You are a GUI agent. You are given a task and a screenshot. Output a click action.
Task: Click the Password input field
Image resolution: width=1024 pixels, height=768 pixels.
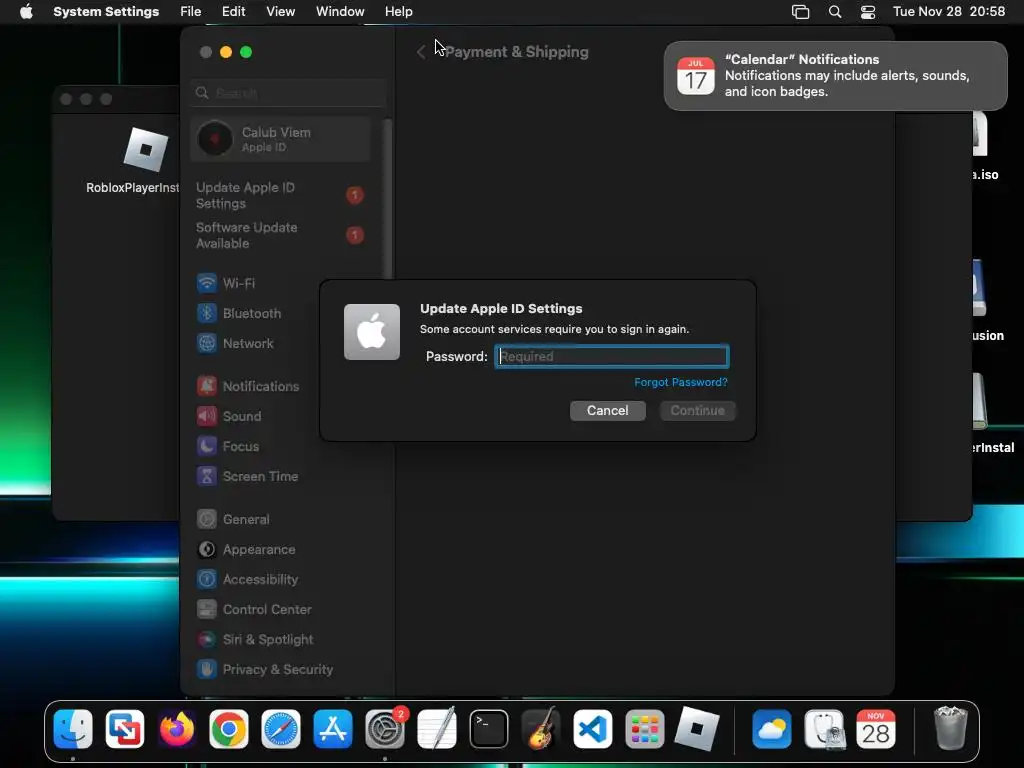click(x=611, y=357)
